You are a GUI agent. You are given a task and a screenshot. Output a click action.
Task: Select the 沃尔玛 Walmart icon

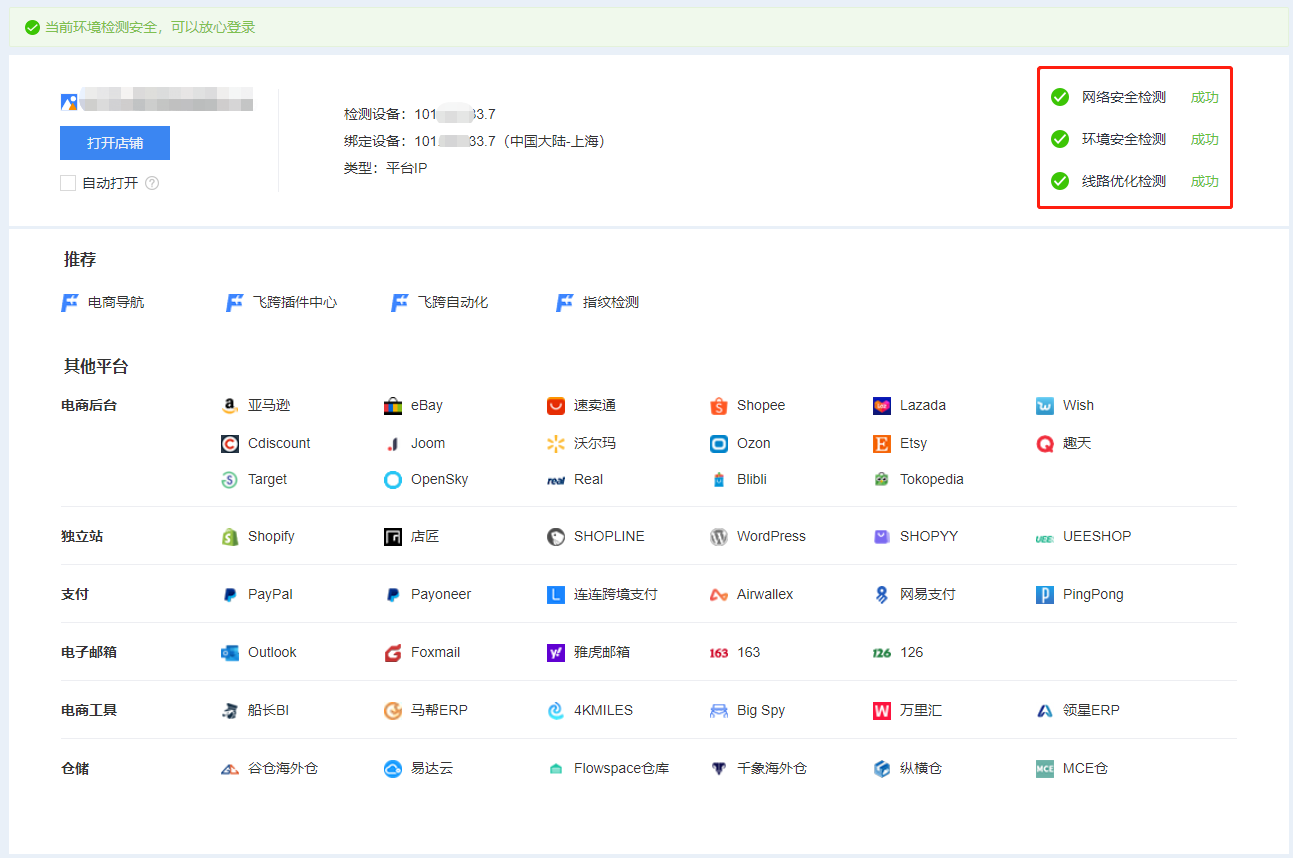[556, 443]
